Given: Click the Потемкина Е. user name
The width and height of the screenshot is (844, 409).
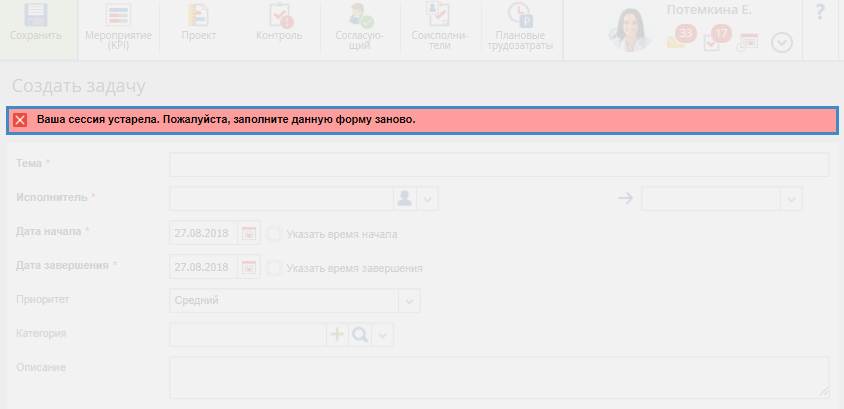Looking at the screenshot, I should point(709,10).
